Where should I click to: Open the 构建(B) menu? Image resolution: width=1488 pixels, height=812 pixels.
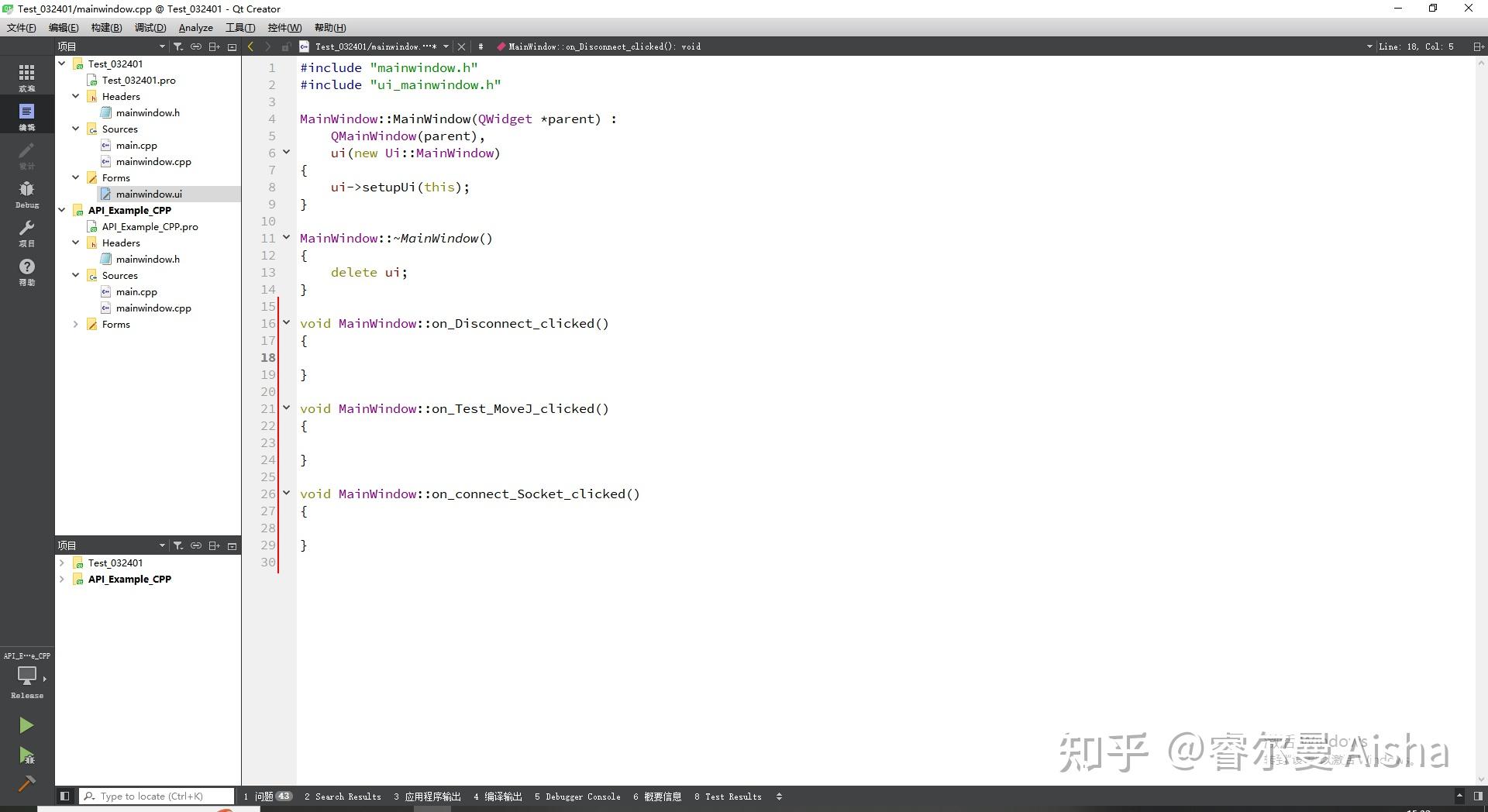106,28
